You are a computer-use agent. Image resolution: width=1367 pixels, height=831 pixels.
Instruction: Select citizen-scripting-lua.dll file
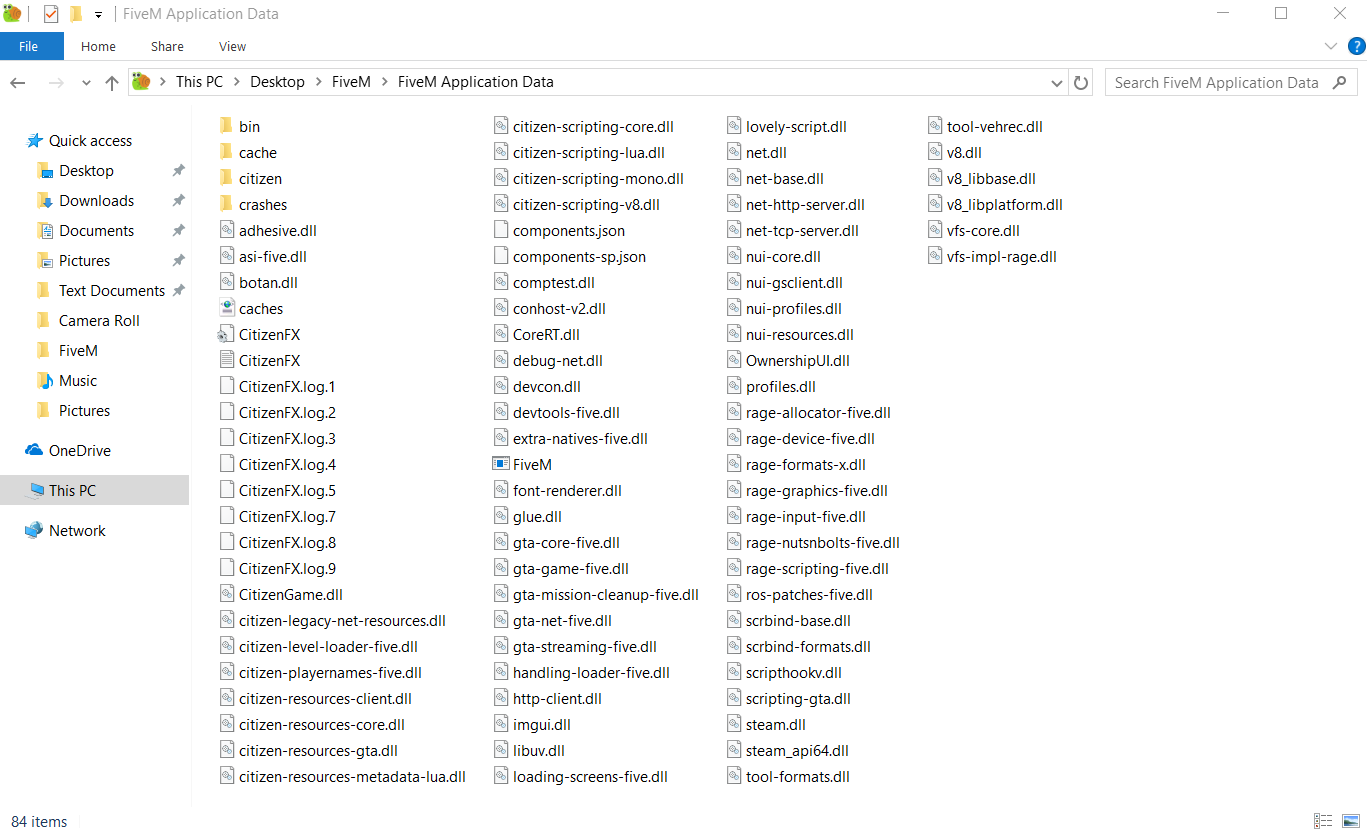579,152
